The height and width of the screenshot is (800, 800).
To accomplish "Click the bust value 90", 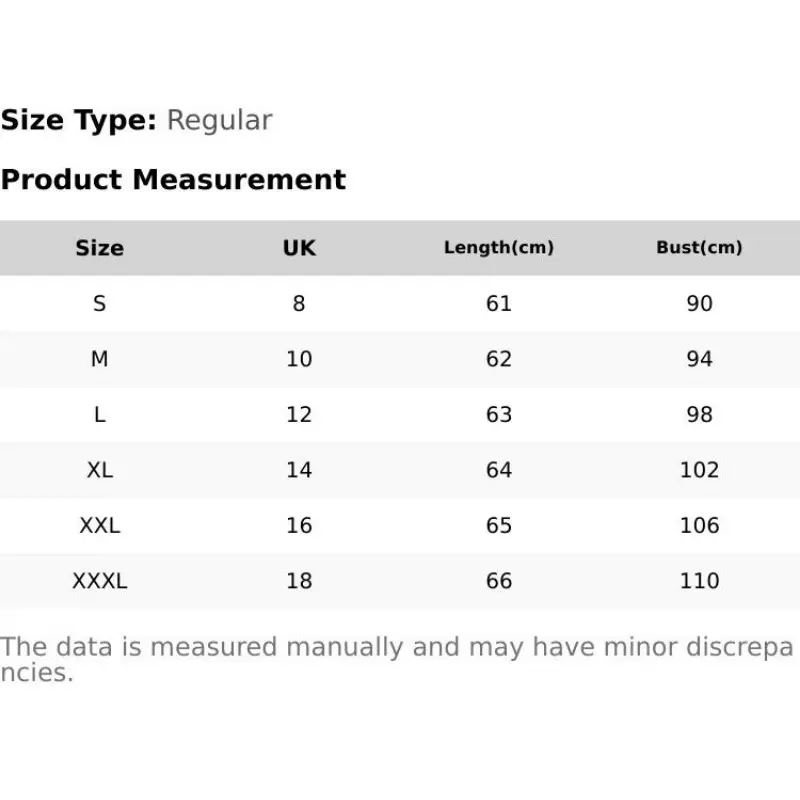I will 699,304.
